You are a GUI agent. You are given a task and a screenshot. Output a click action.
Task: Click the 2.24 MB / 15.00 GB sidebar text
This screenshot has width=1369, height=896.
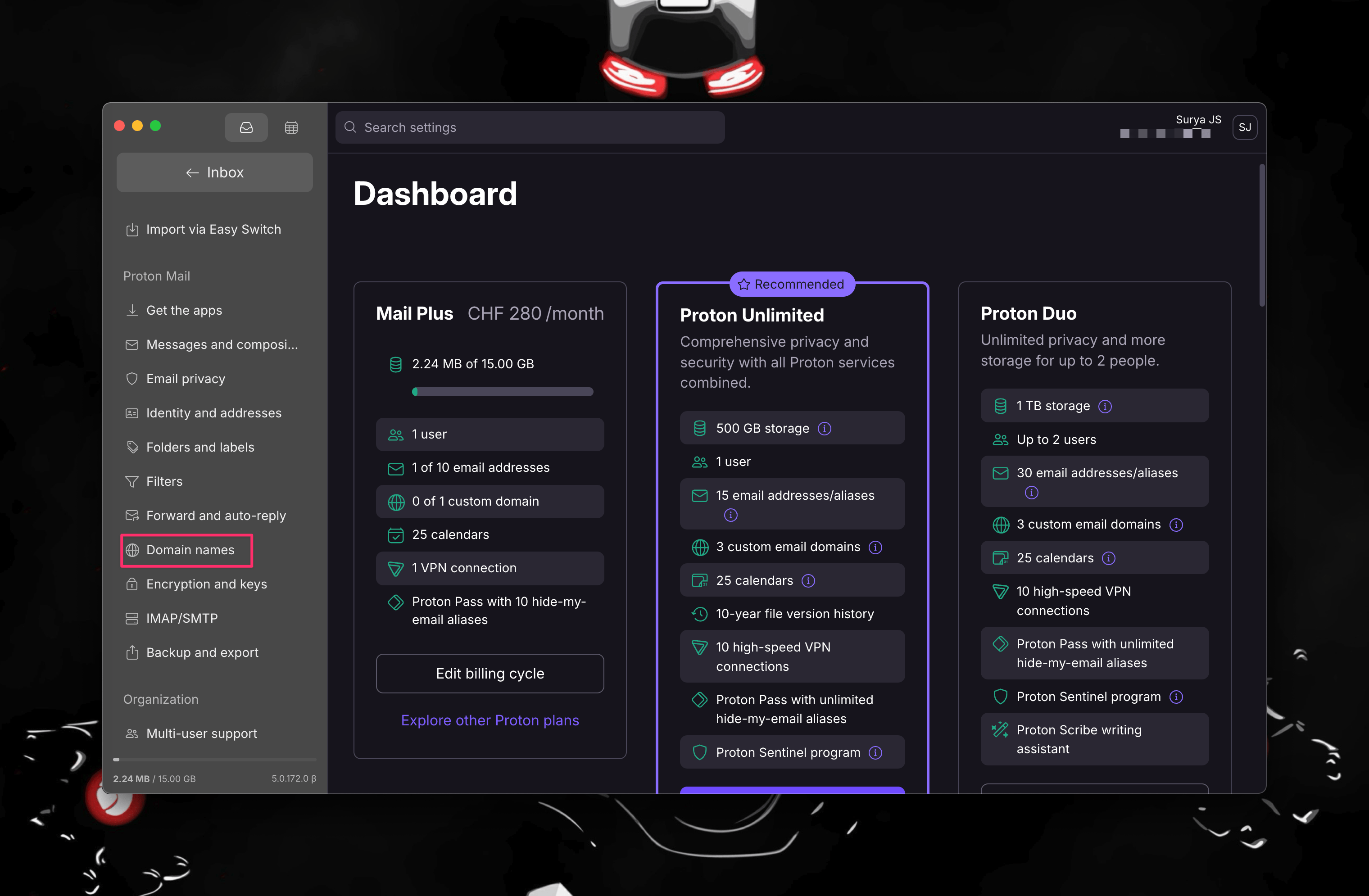pos(154,778)
